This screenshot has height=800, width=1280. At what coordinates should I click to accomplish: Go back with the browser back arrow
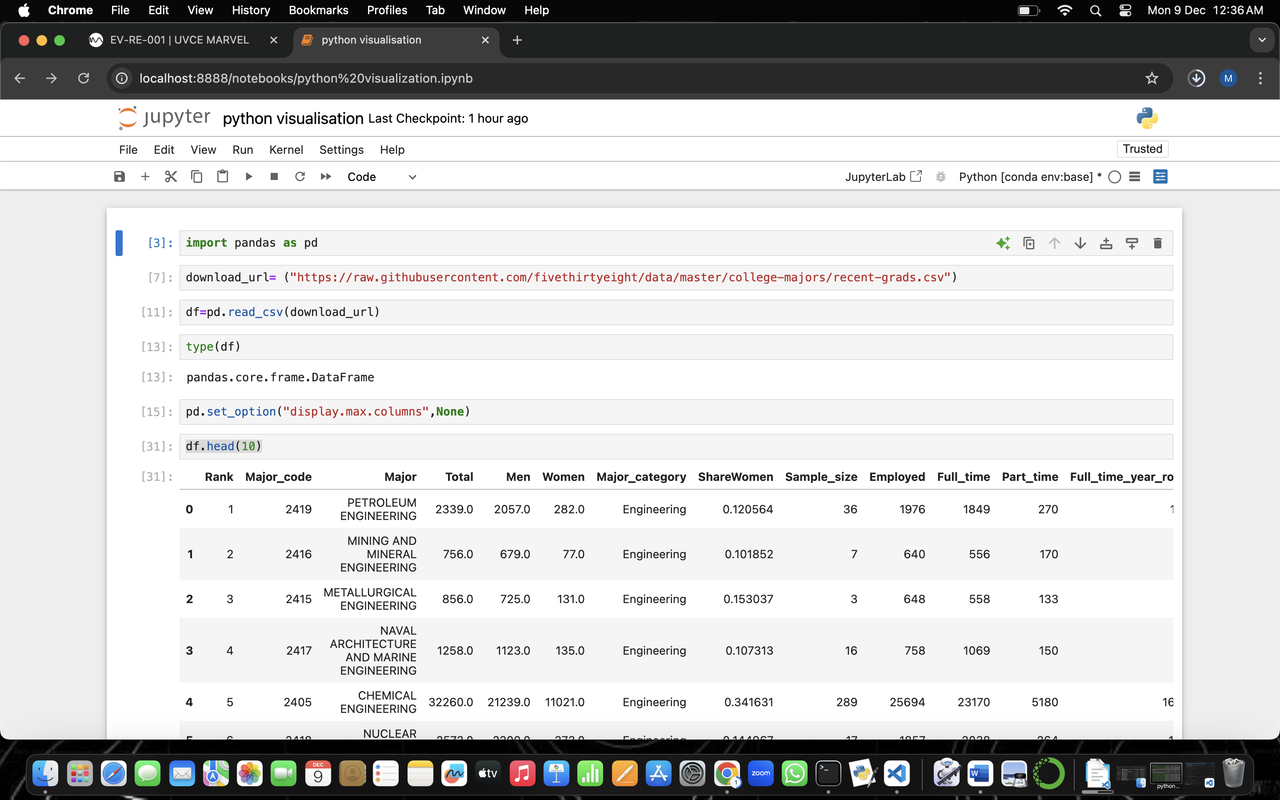pos(20,78)
